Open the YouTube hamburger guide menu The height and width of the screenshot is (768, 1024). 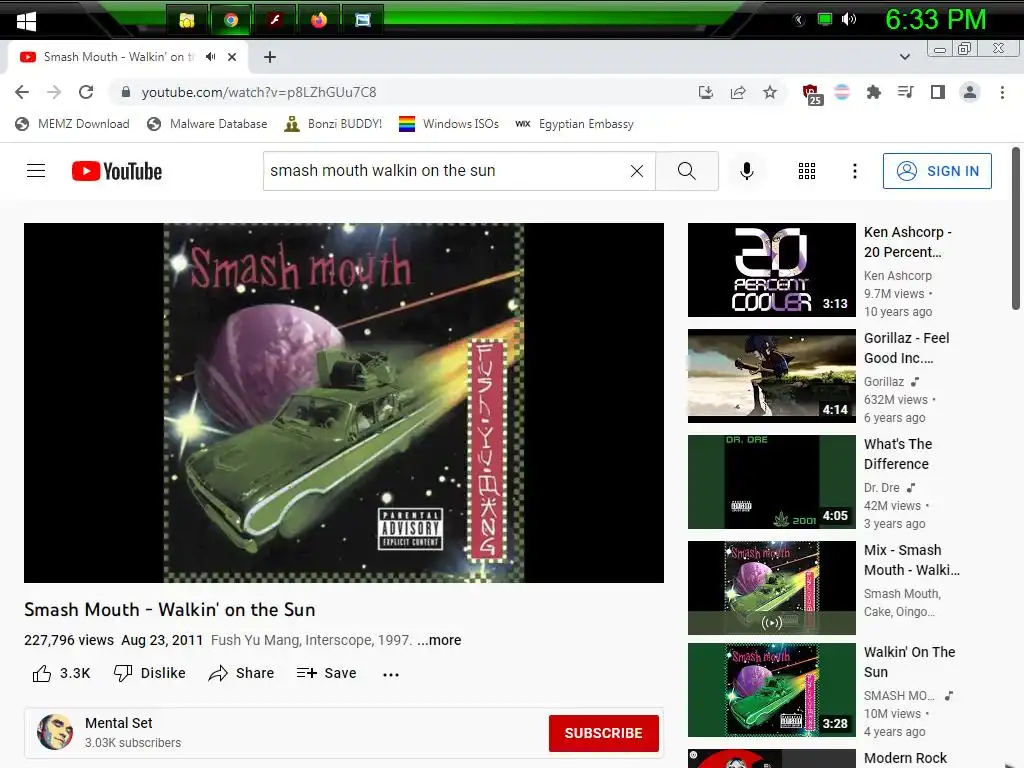[36, 171]
